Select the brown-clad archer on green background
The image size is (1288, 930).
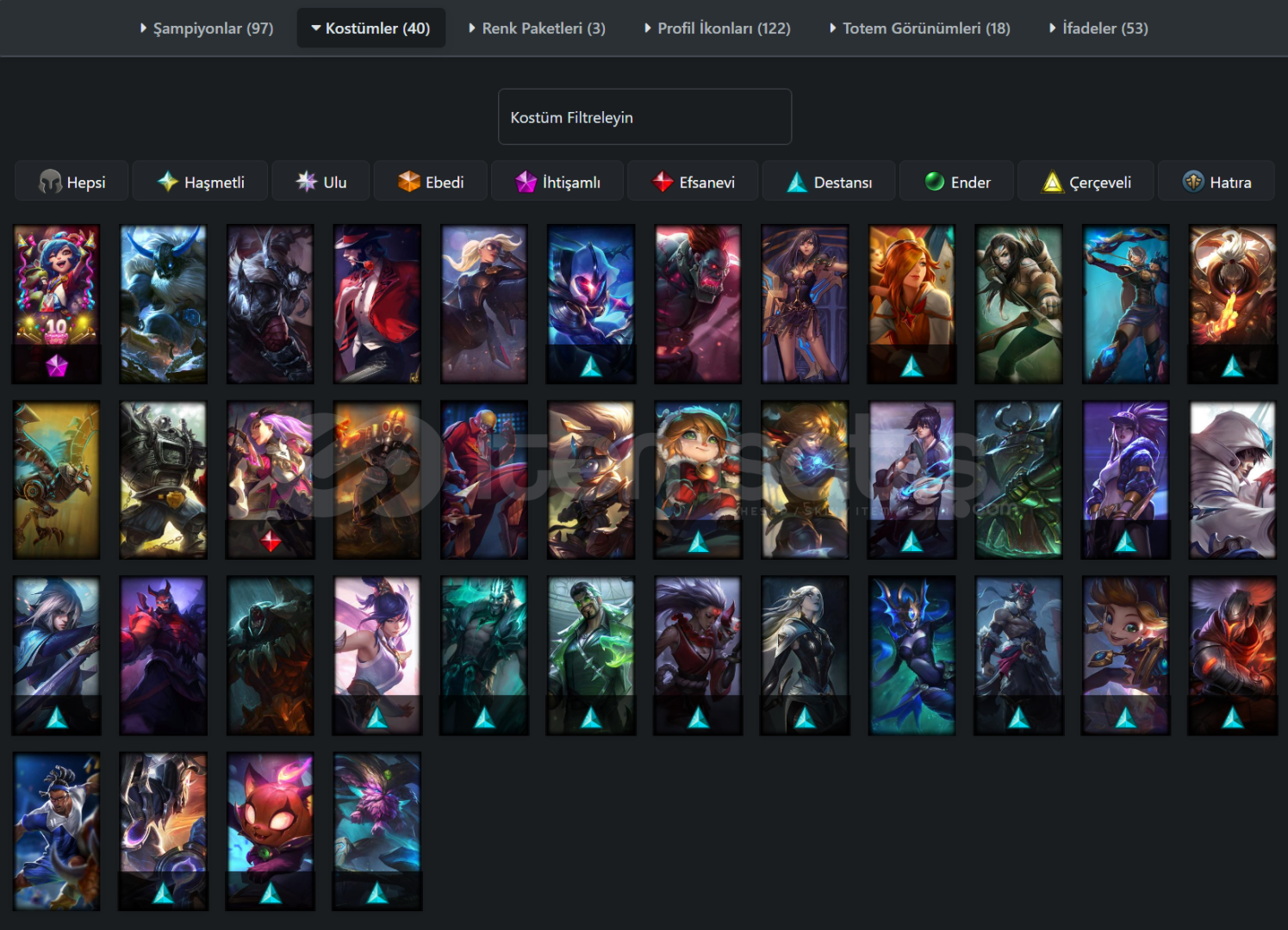pyautogui.click(x=1018, y=304)
